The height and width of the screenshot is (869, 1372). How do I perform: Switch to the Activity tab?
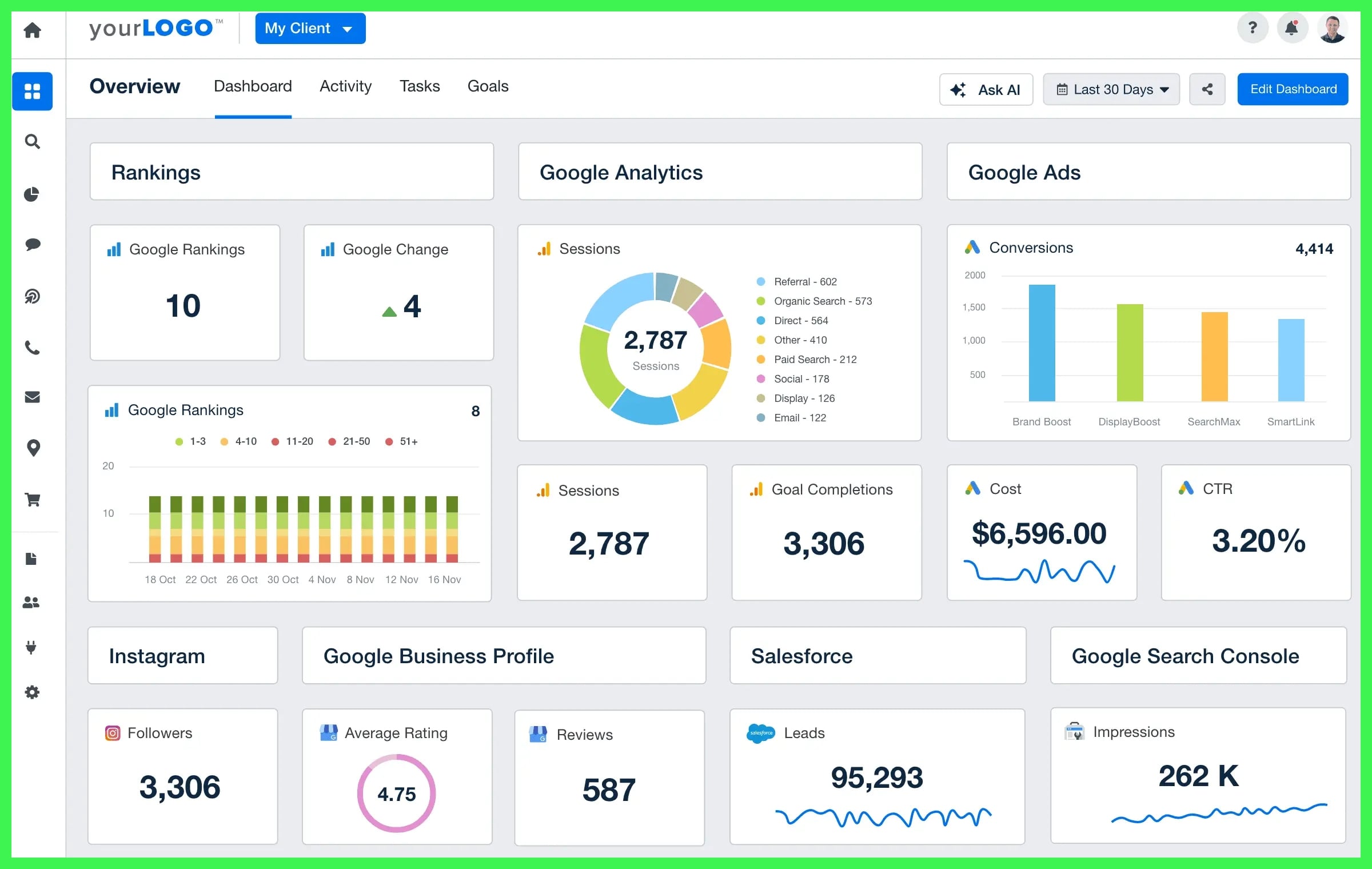coord(345,86)
